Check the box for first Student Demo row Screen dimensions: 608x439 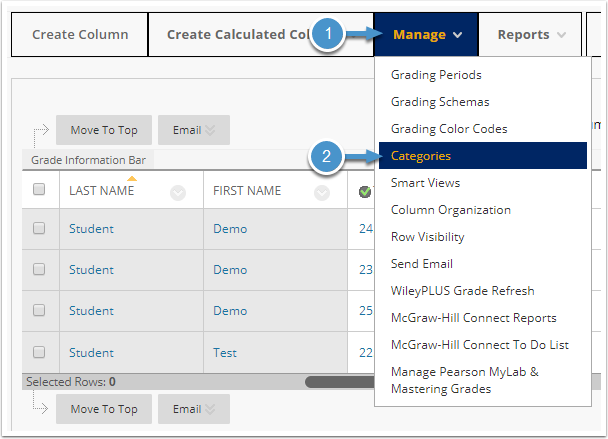coord(39,228)
